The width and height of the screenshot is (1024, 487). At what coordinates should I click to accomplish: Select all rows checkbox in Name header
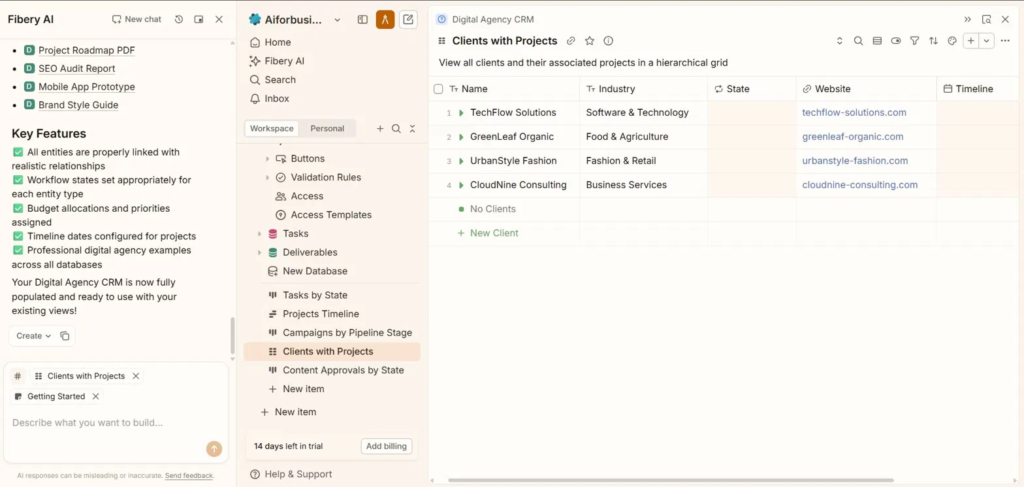coord(438,89)
